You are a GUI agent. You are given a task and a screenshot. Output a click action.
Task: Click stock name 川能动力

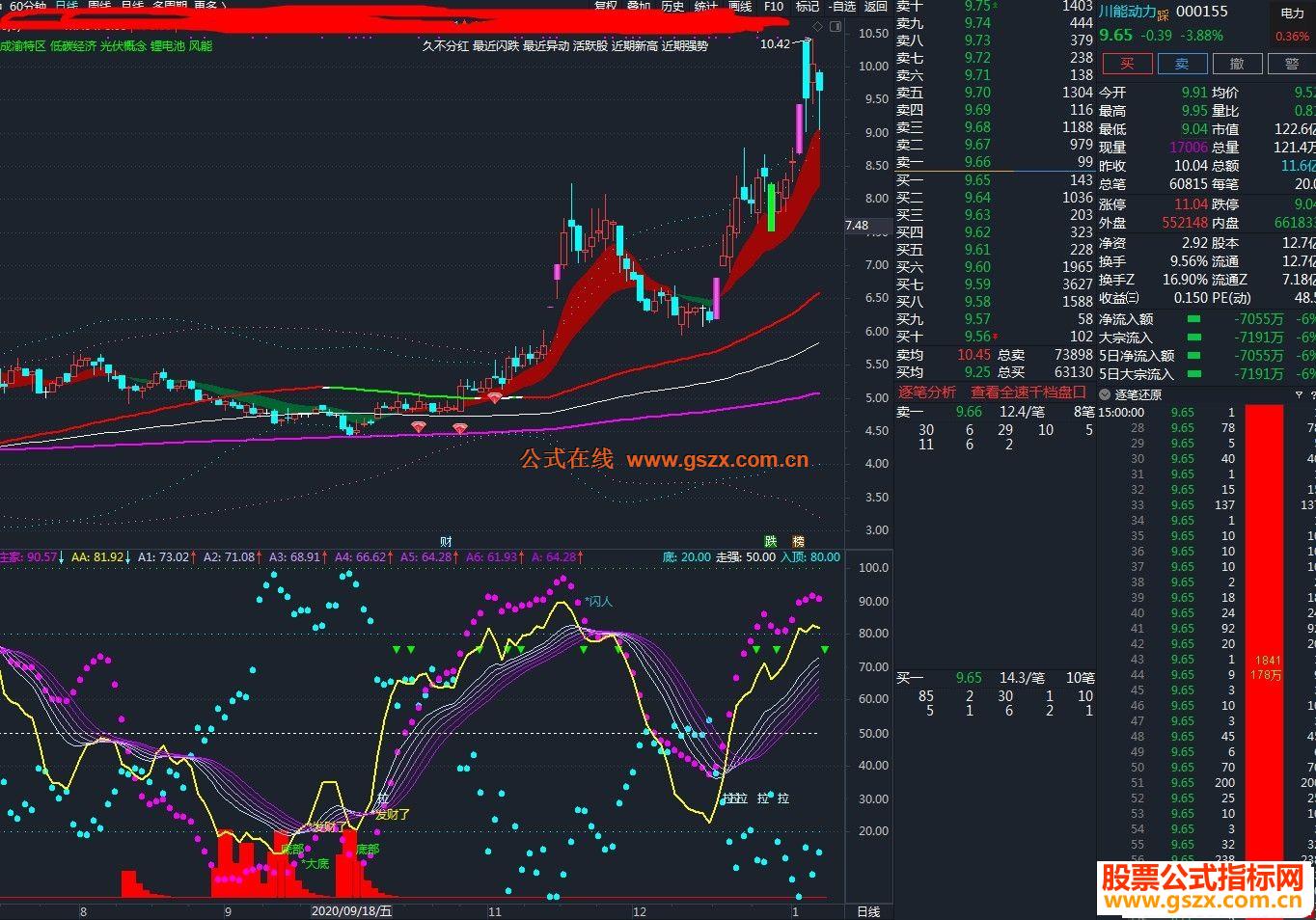coord(1128,12)
